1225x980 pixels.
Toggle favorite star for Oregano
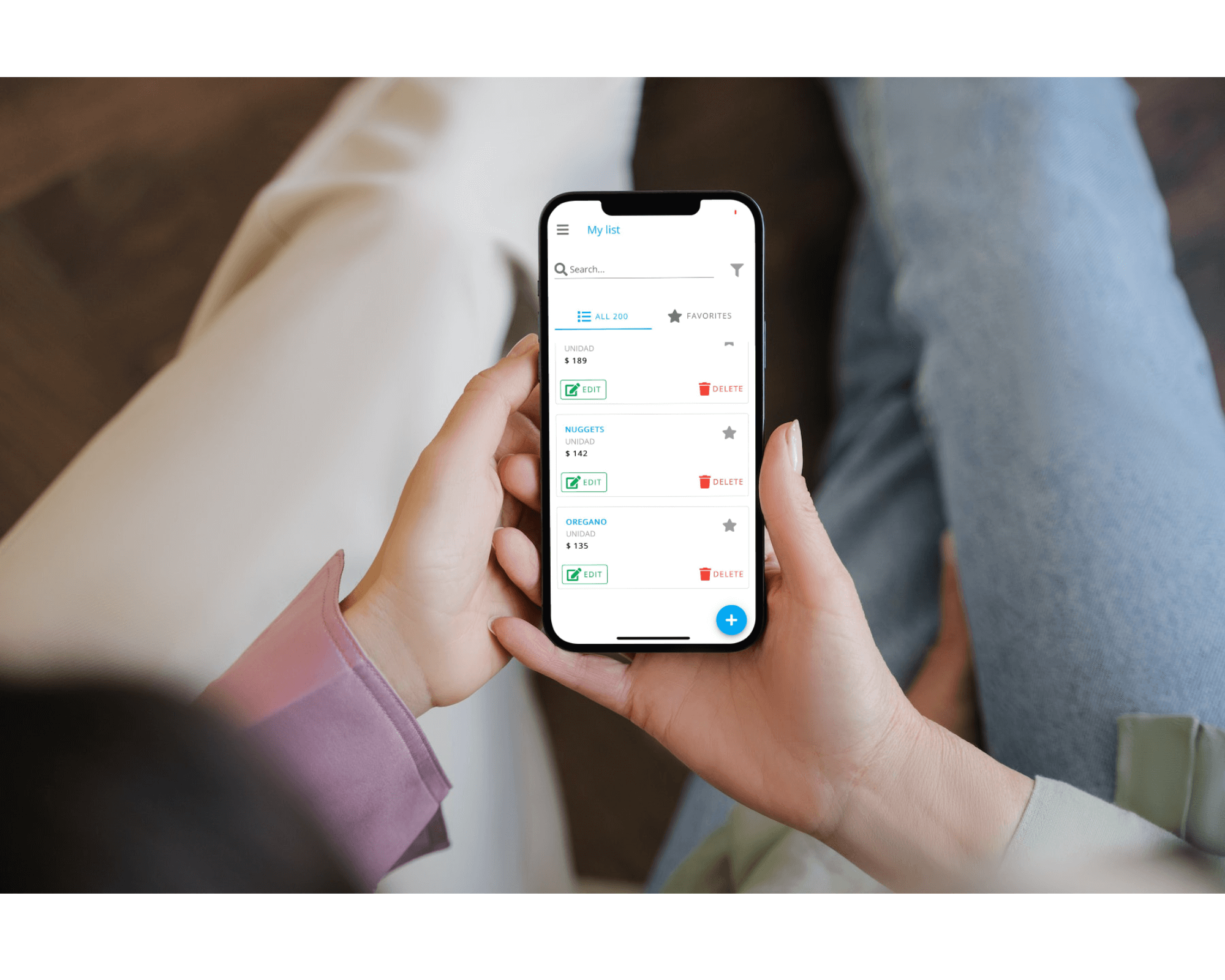pyautogui.click(x=729, y=525)
